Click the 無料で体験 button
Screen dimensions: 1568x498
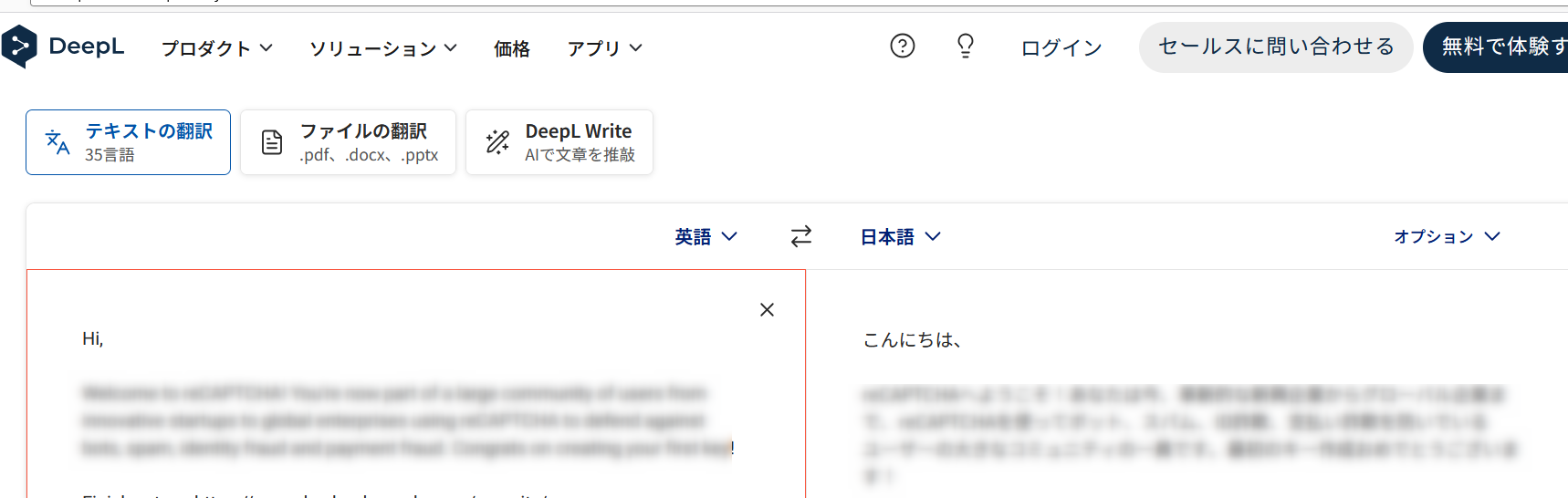click(x=1497, y=47)
